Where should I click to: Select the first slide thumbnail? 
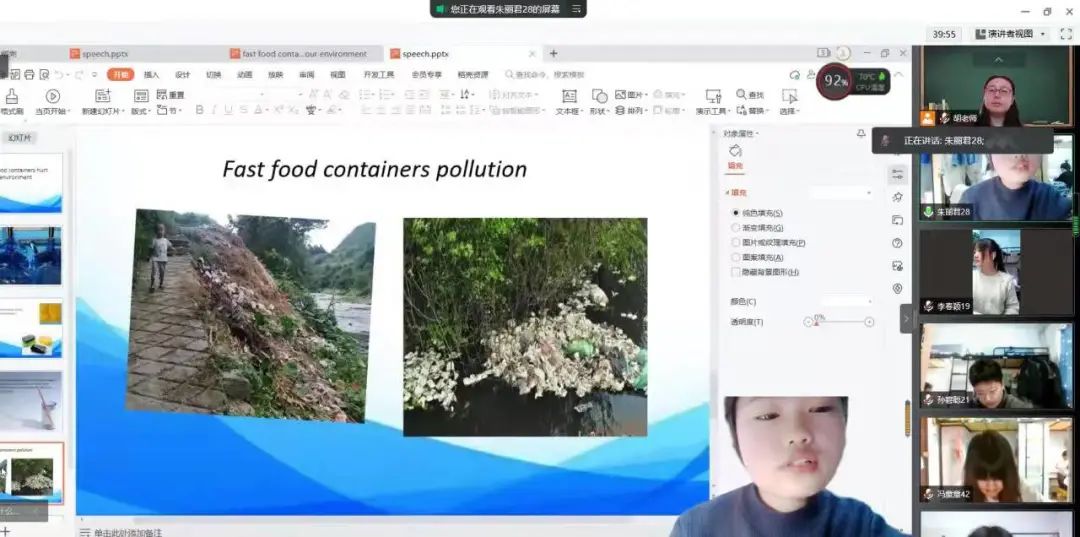point(30,182)
